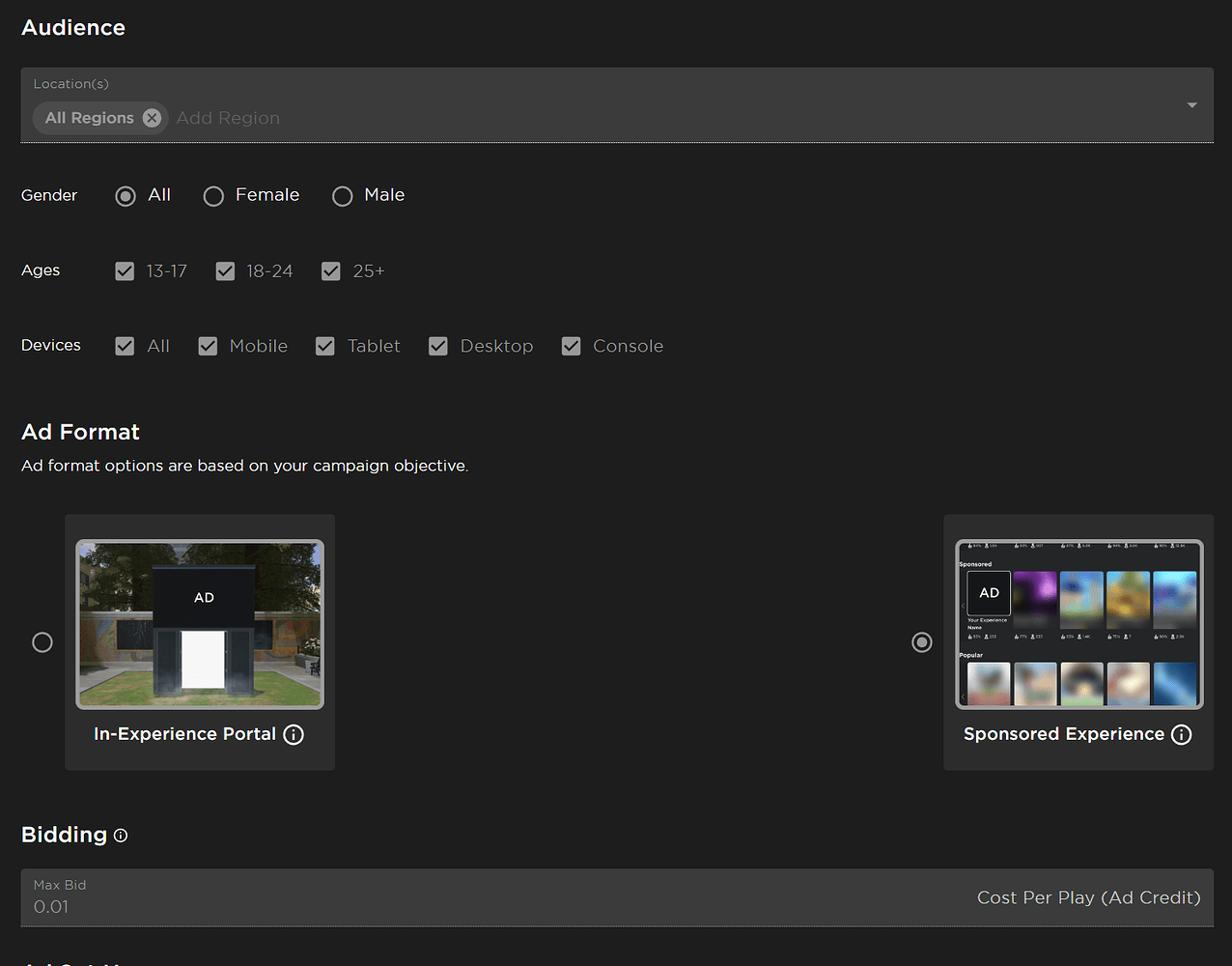Image resolution: width=1232 pixels, height=966 pixels.
Task: Open info icon next to In-Experience Portal
Action: coord(294,734)
